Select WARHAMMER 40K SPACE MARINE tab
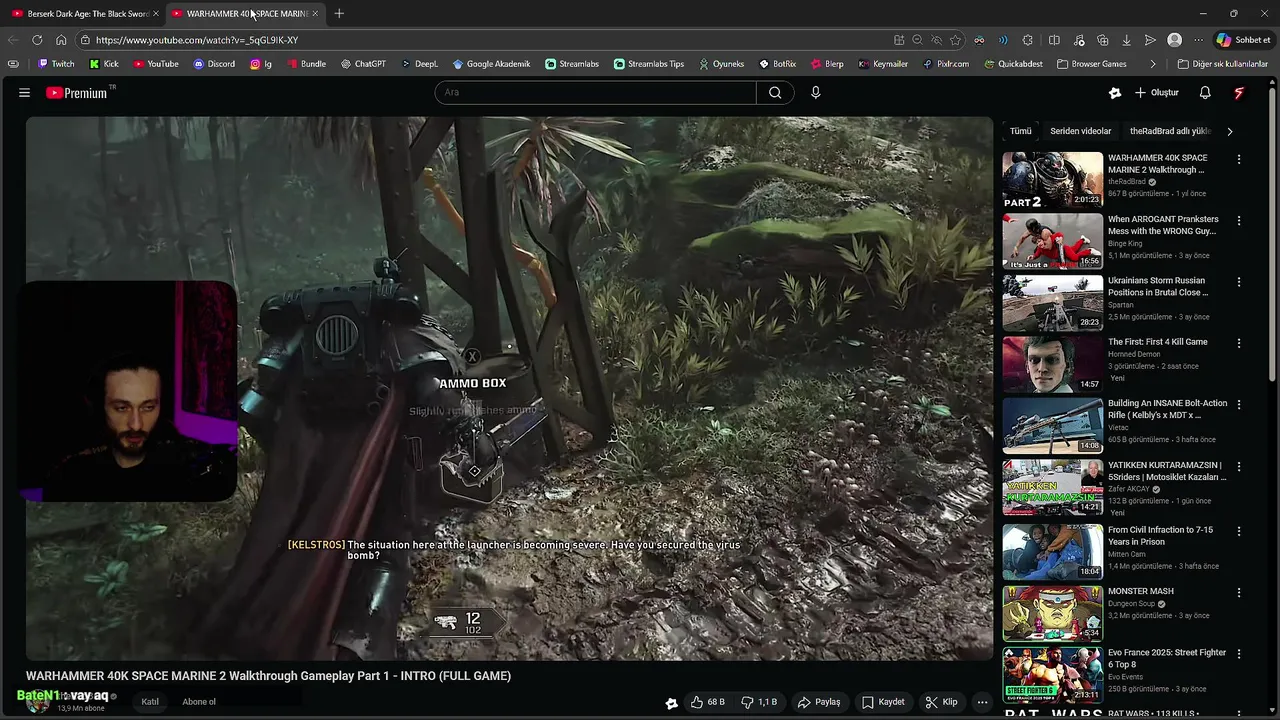The height and width of the screenshot is (720, 1280). (245, 14)
